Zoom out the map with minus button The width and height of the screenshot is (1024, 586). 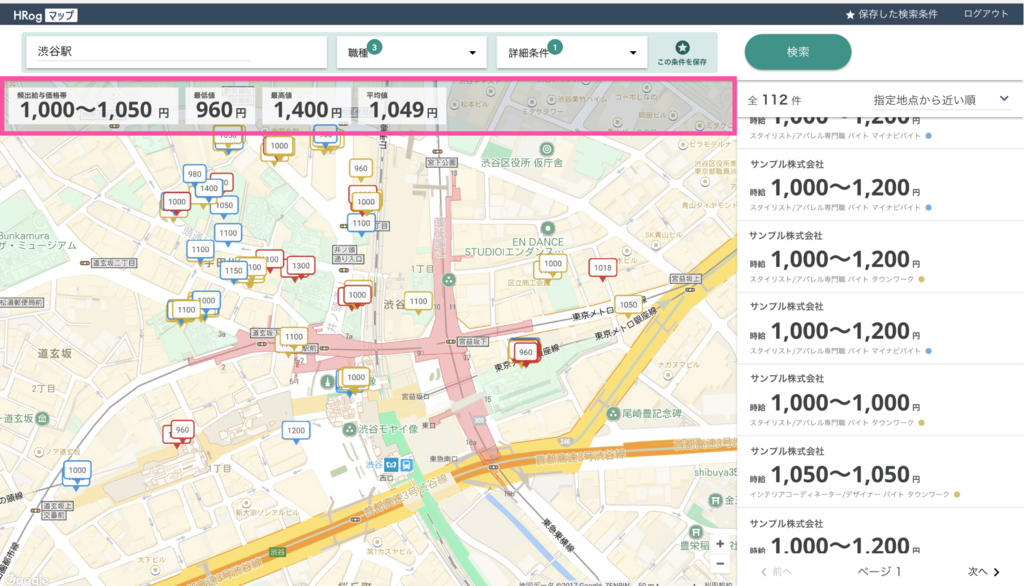(x=720, y=563)
